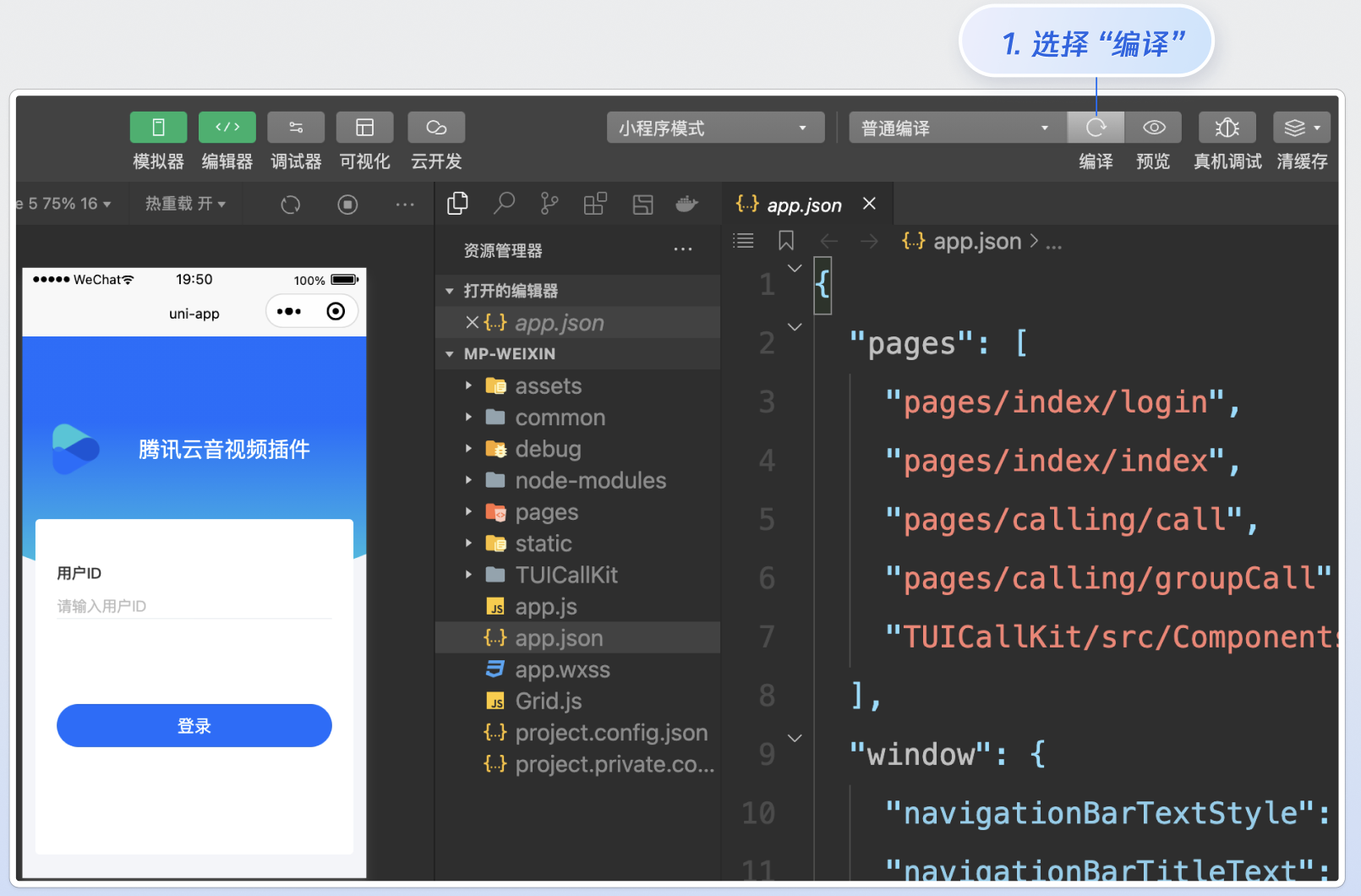Screen dimensions: 1361x896
Task: Toggle the Editor (编辑器) panel
Action: coord(227,128)
